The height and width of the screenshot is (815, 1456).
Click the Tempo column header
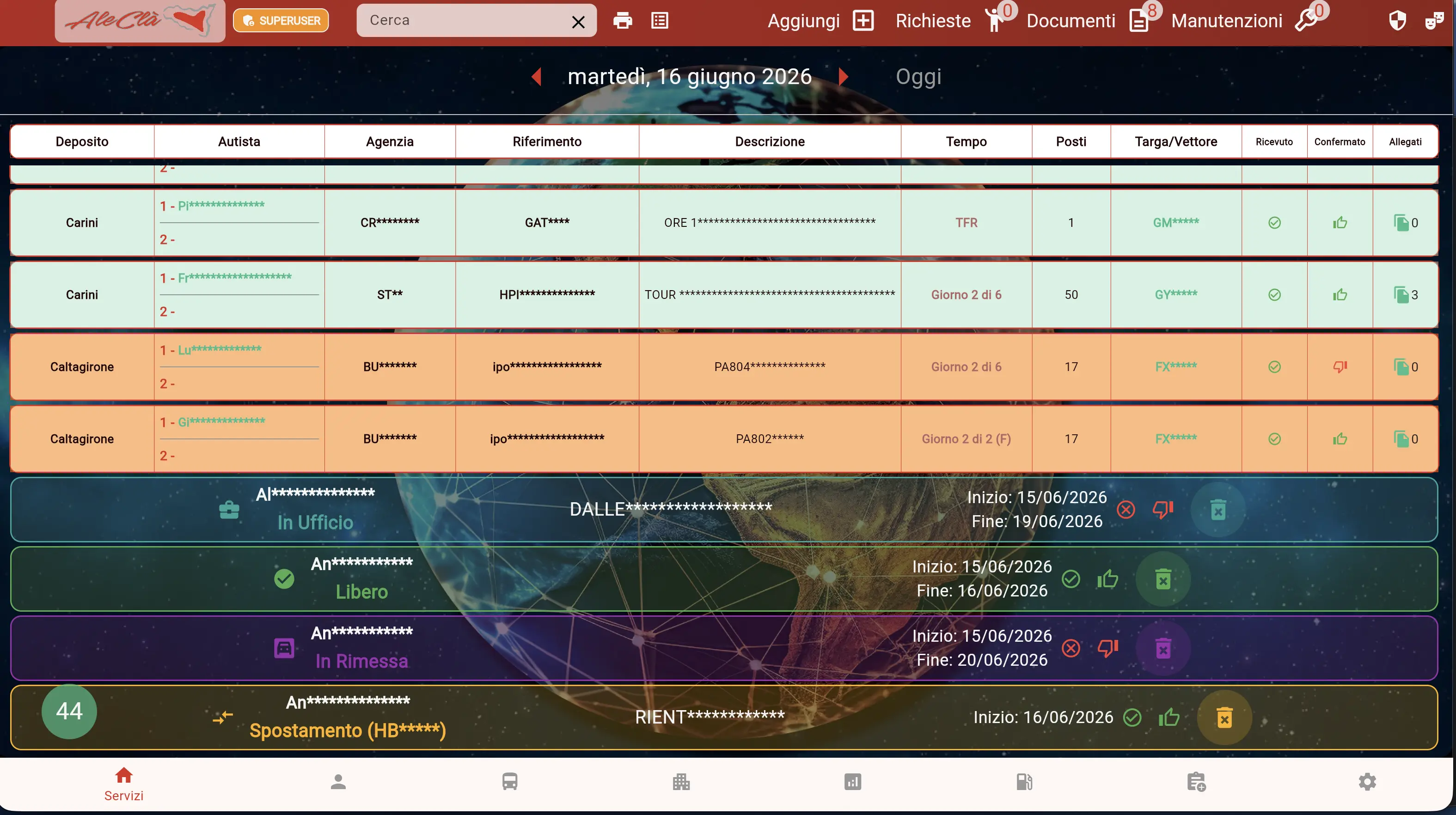(966, 141)
